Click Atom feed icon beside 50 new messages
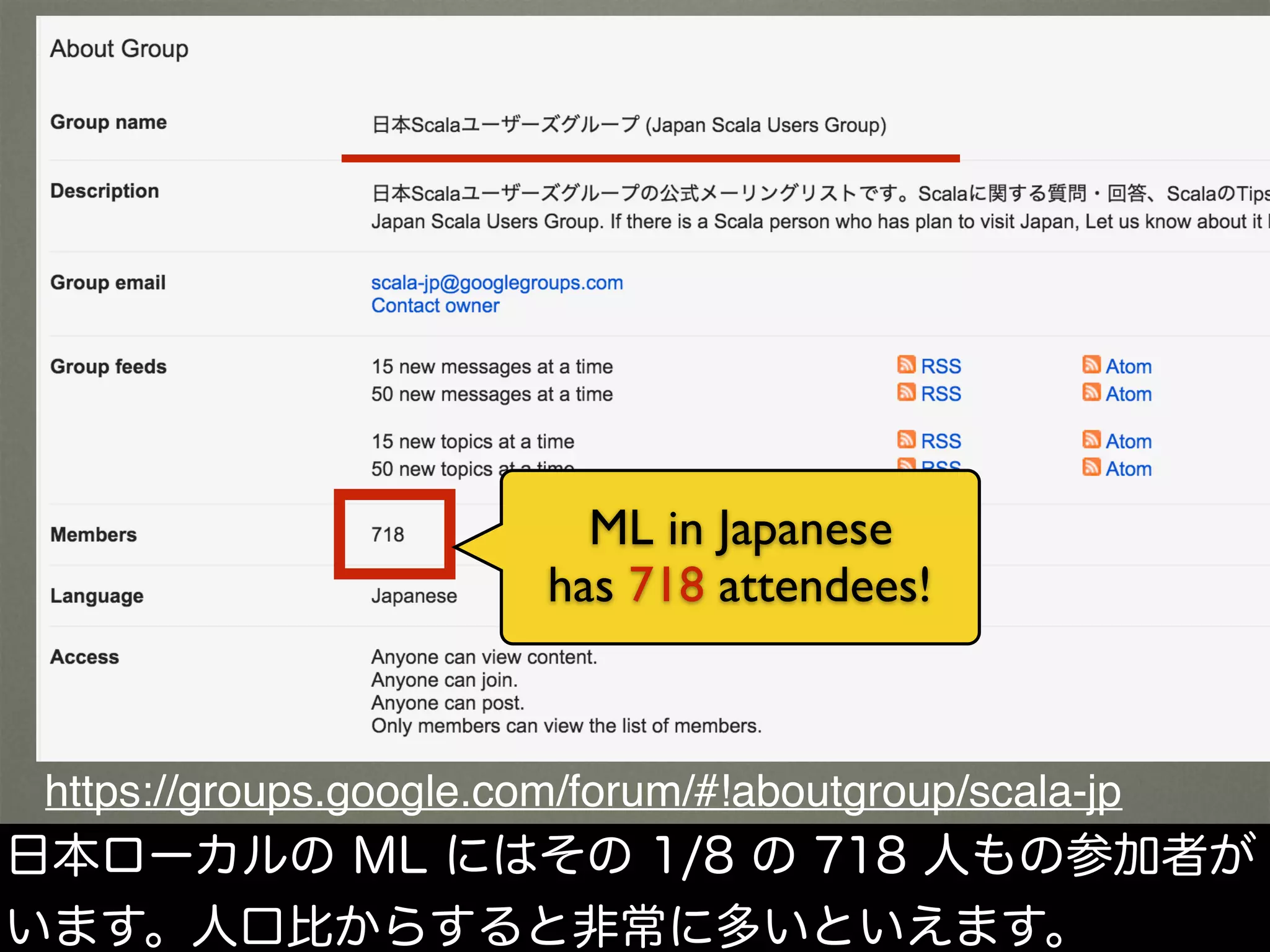 coord(1091,392)
